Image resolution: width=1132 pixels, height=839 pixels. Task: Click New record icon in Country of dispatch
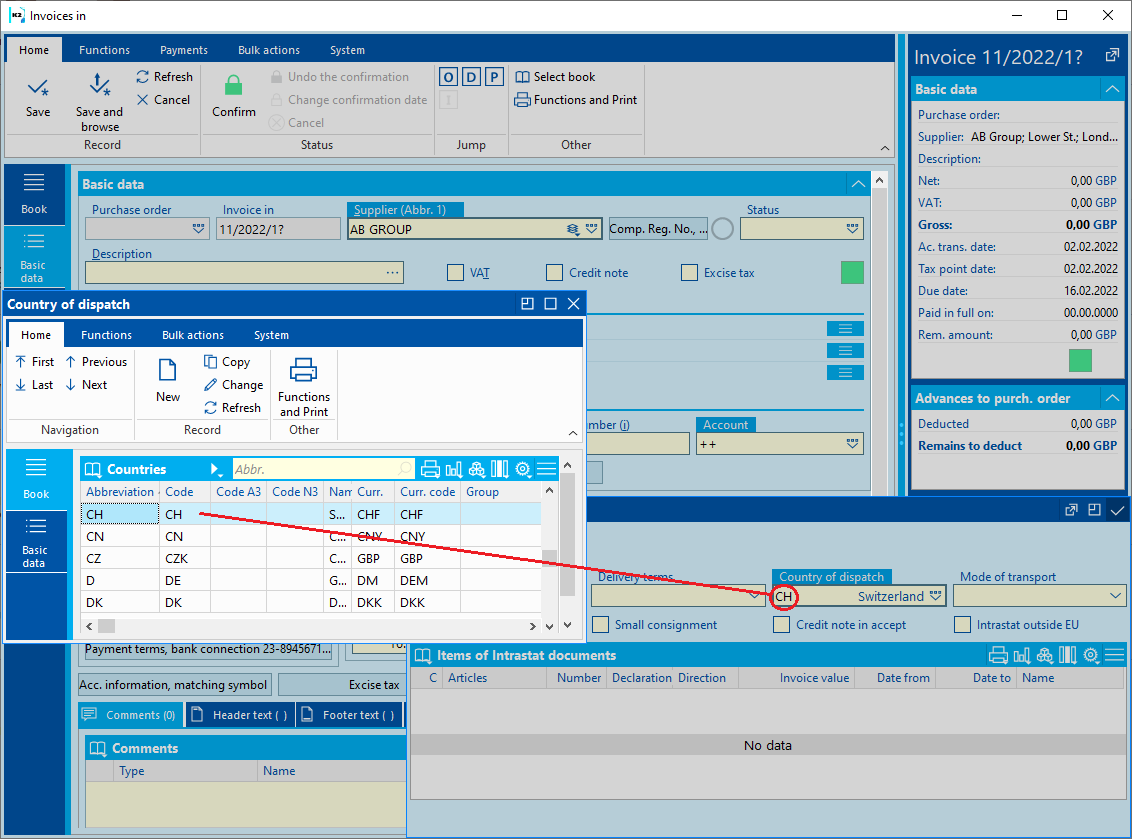click(167, 370)
